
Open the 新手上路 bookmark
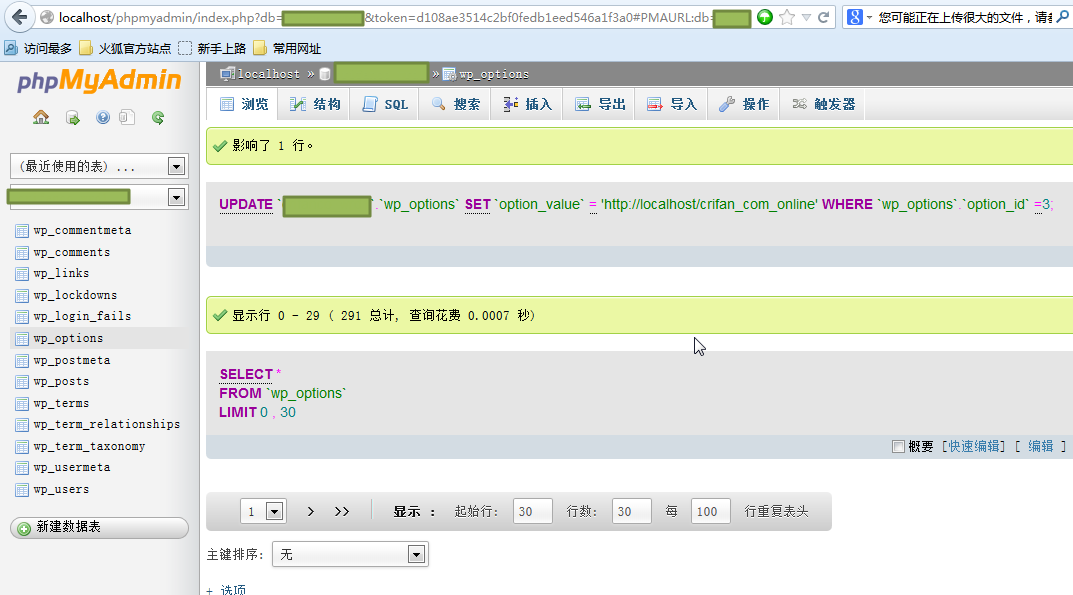212,48
